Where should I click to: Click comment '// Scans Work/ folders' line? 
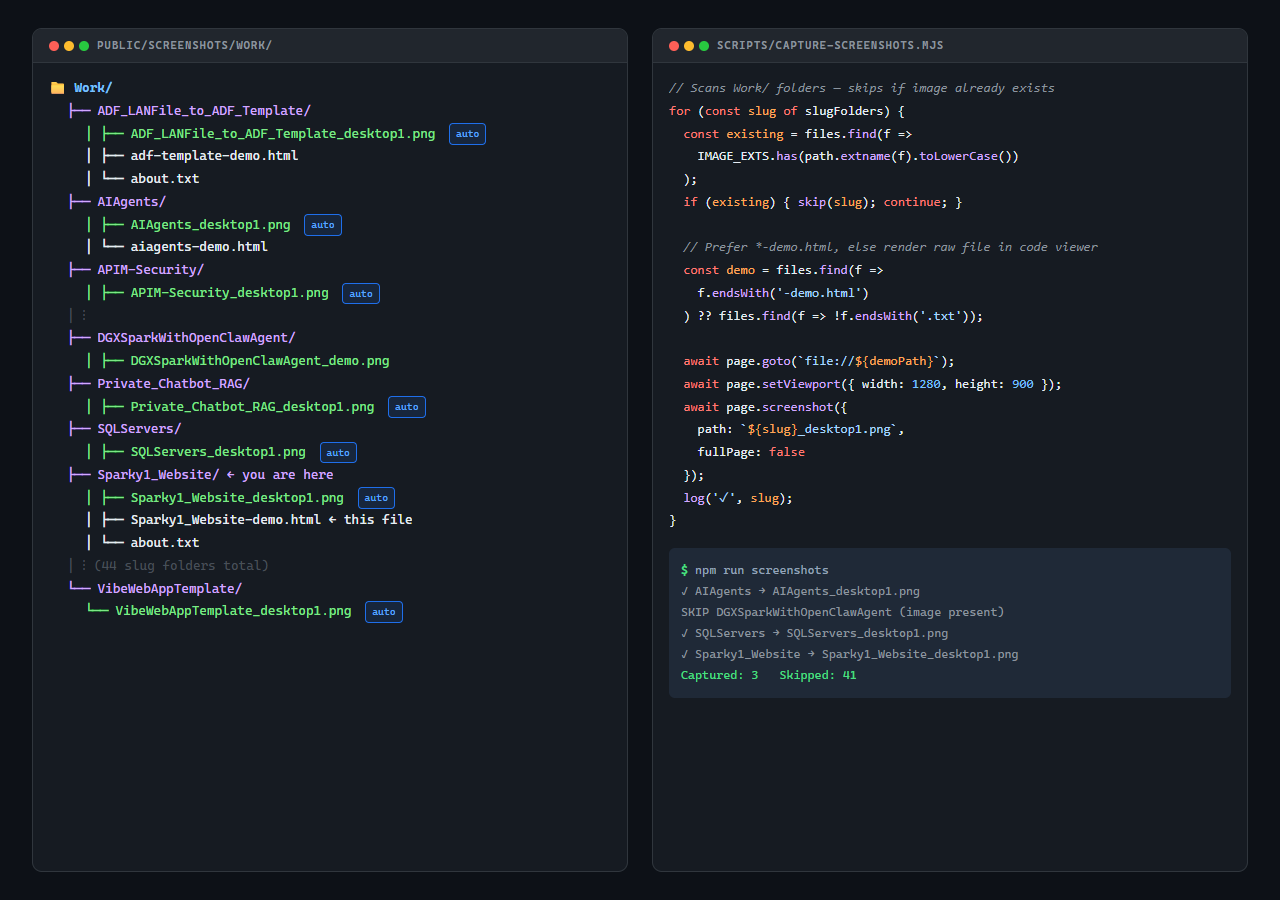click(x=862, y=88)
